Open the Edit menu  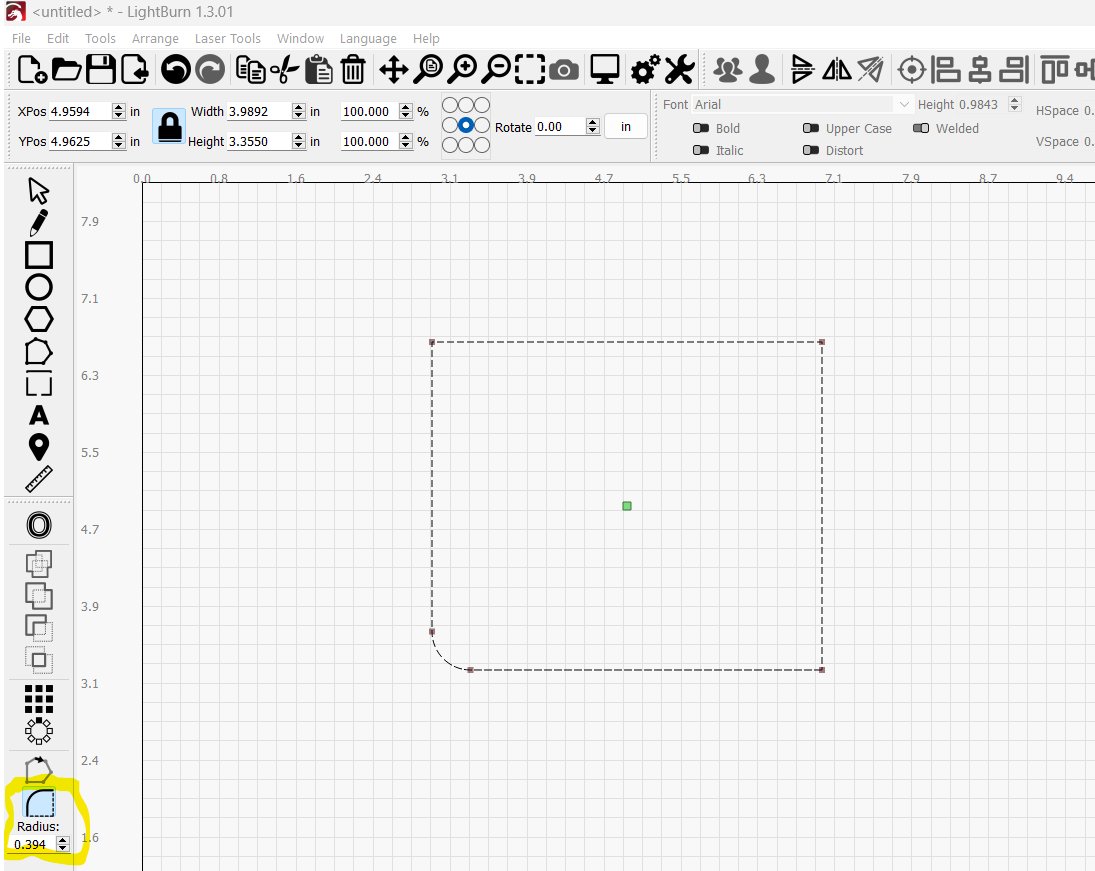pos(58,38)
